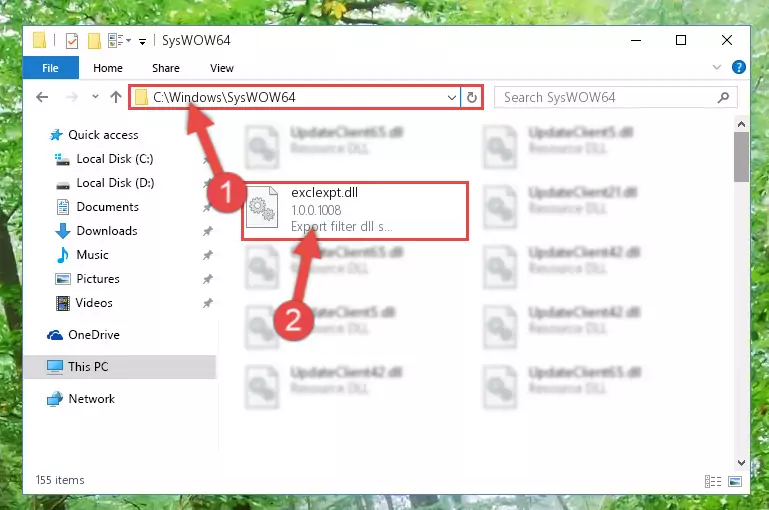769x510 pixels.
Task: Open Downloads folder in sidebar
Action: tap(107, 231)
